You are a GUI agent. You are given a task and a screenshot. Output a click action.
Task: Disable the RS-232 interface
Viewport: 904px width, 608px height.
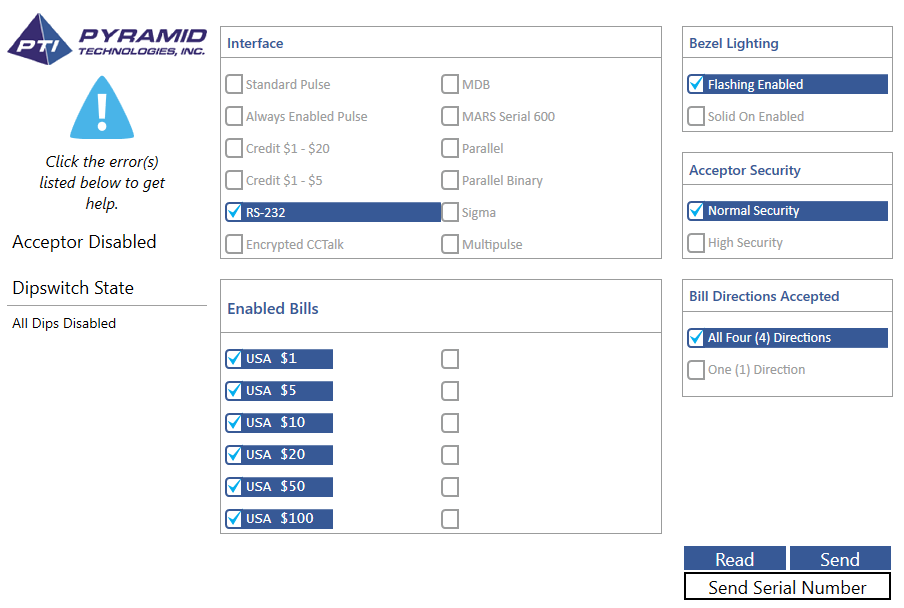[234, 212]
